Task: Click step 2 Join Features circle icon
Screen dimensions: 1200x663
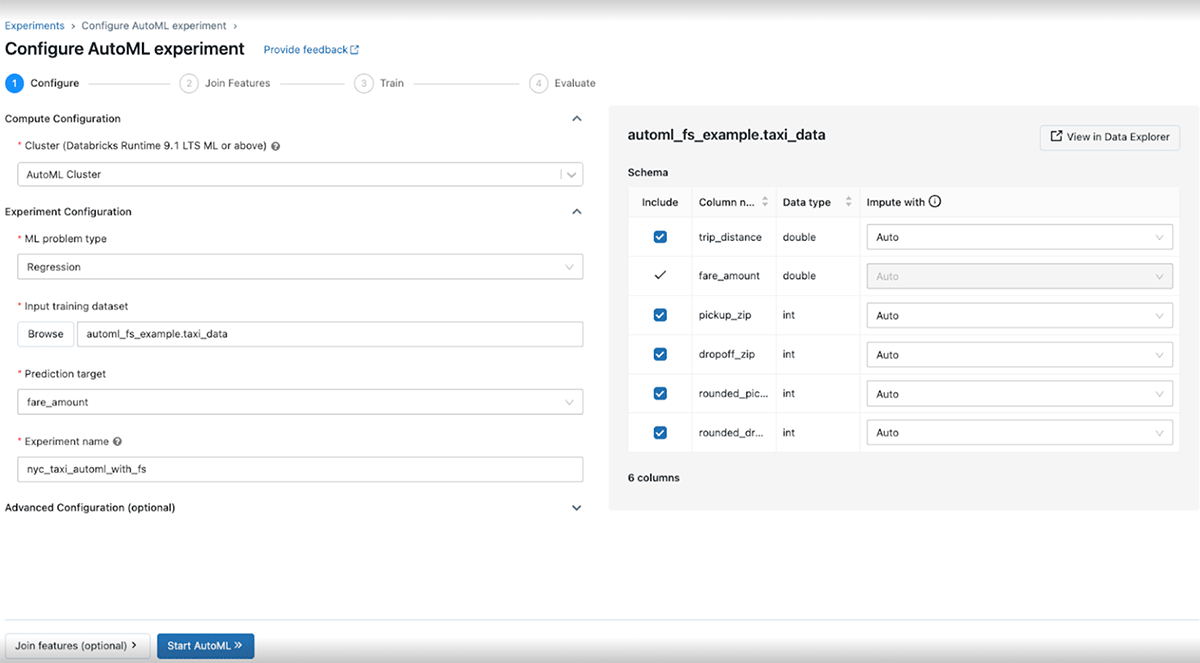Action: [x=188, y=83]
